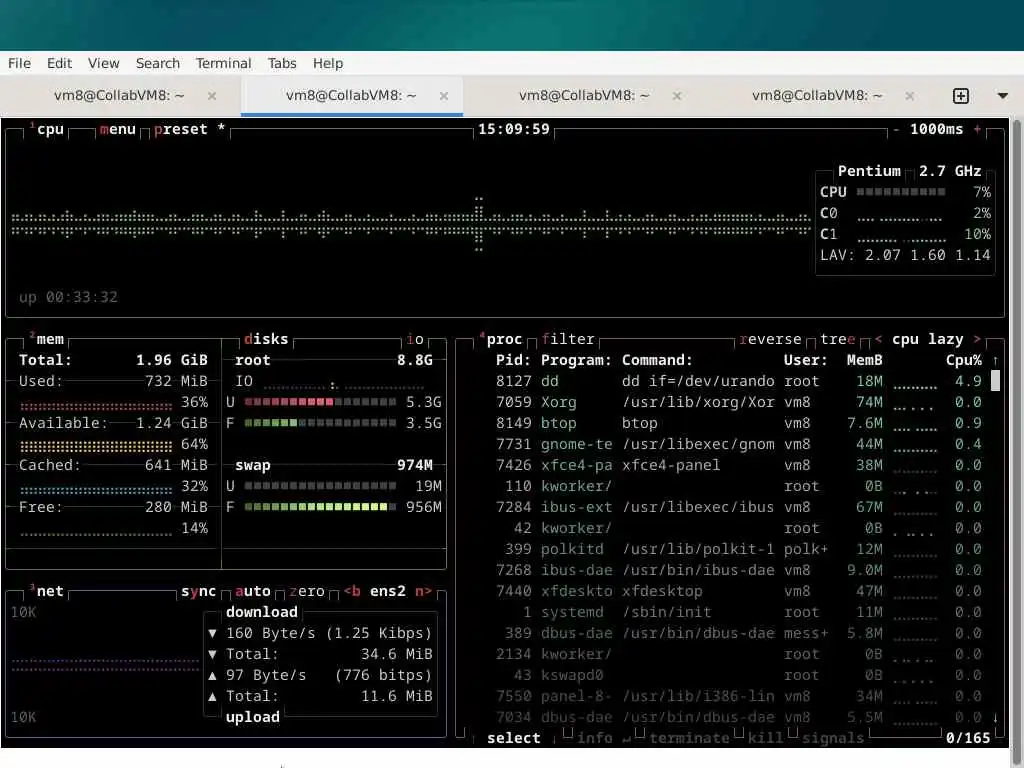The image size is (1024, 768).
Task: Select the systemd process row
Action: click(738, 612)
